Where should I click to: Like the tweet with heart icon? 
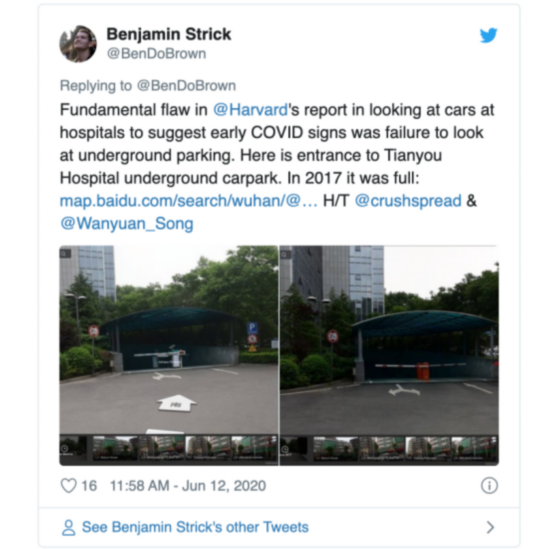(x=68, y=486)
